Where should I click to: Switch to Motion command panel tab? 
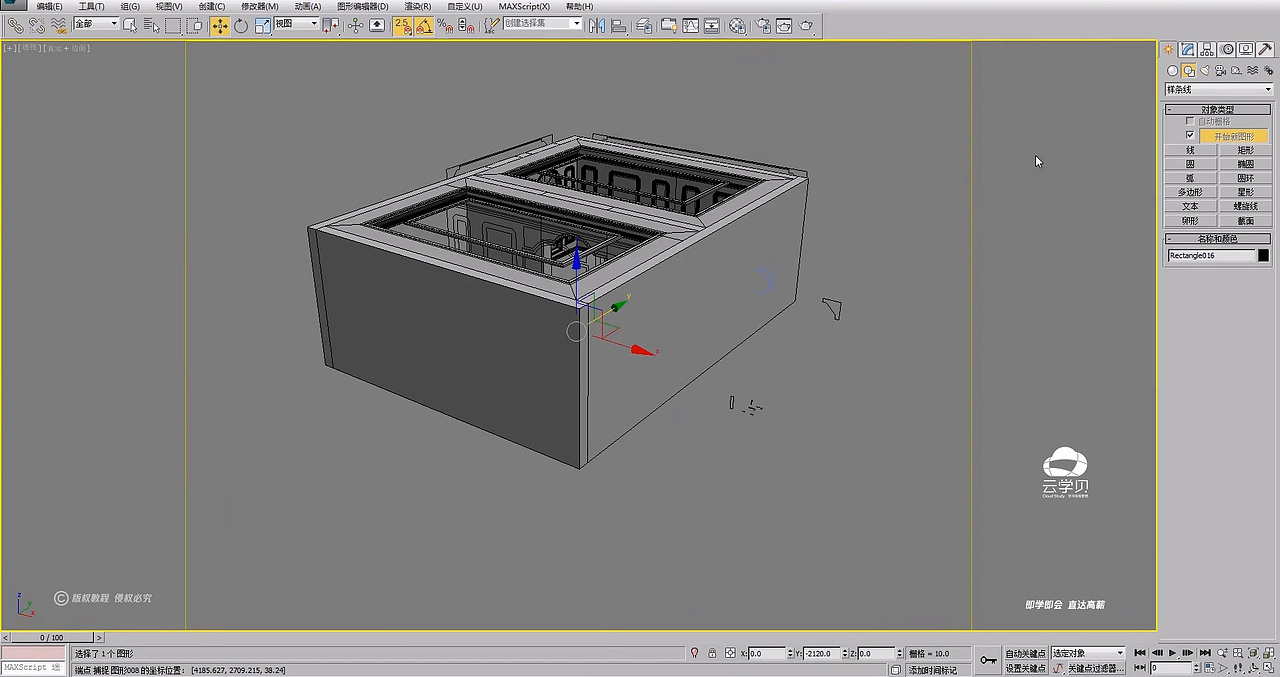pos(1228,49)
